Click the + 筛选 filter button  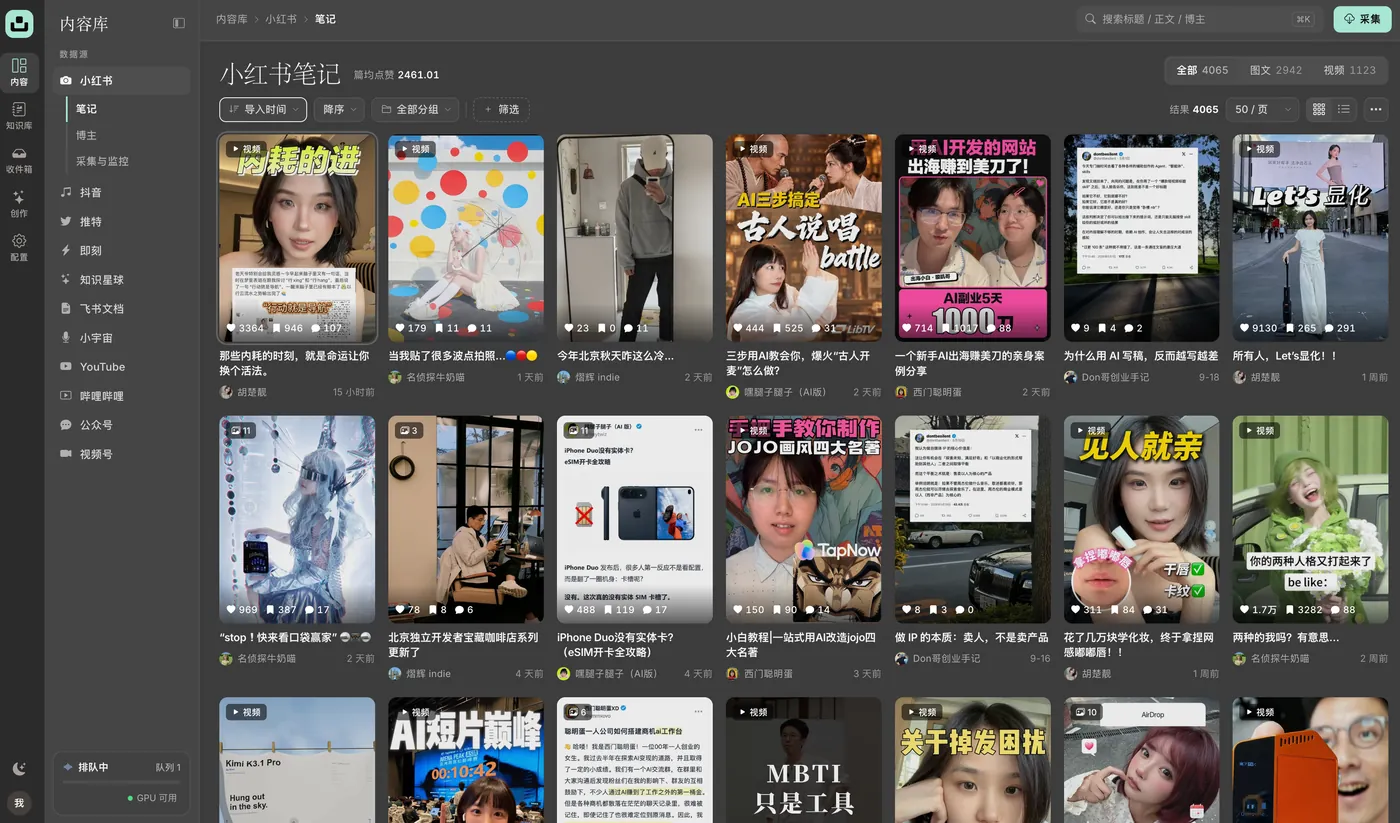(x=501, y=109)
